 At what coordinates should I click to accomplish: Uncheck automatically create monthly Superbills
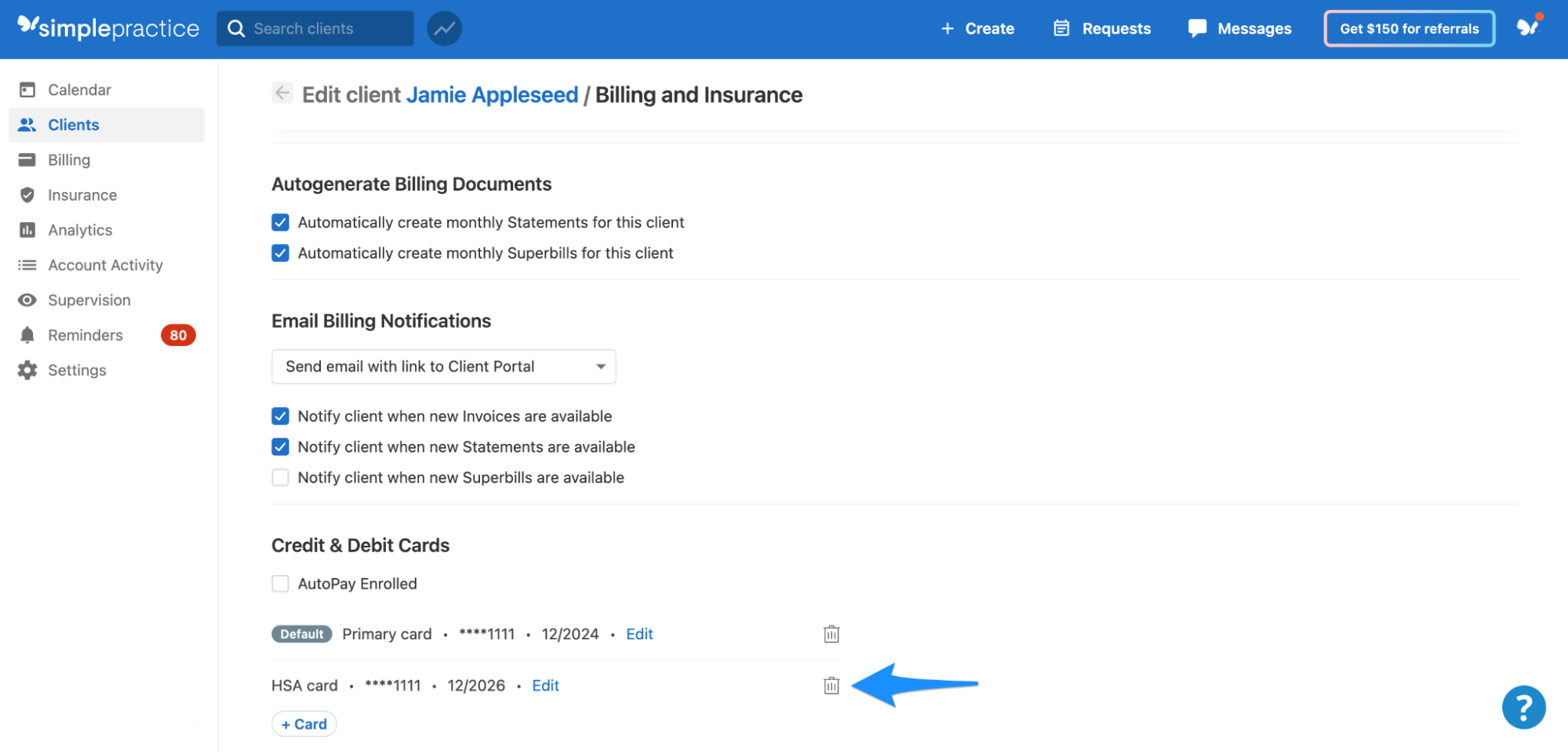[x=280, y=253]
